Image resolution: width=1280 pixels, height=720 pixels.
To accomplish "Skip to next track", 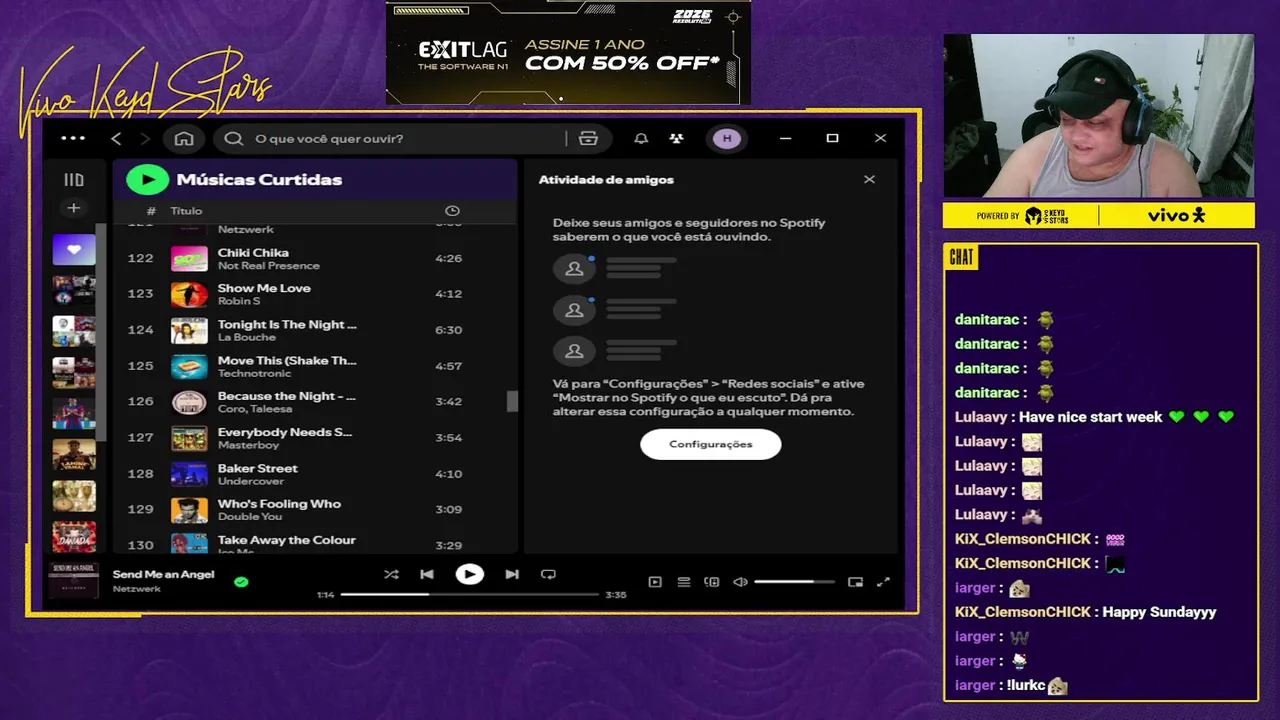I will (512, 574).
